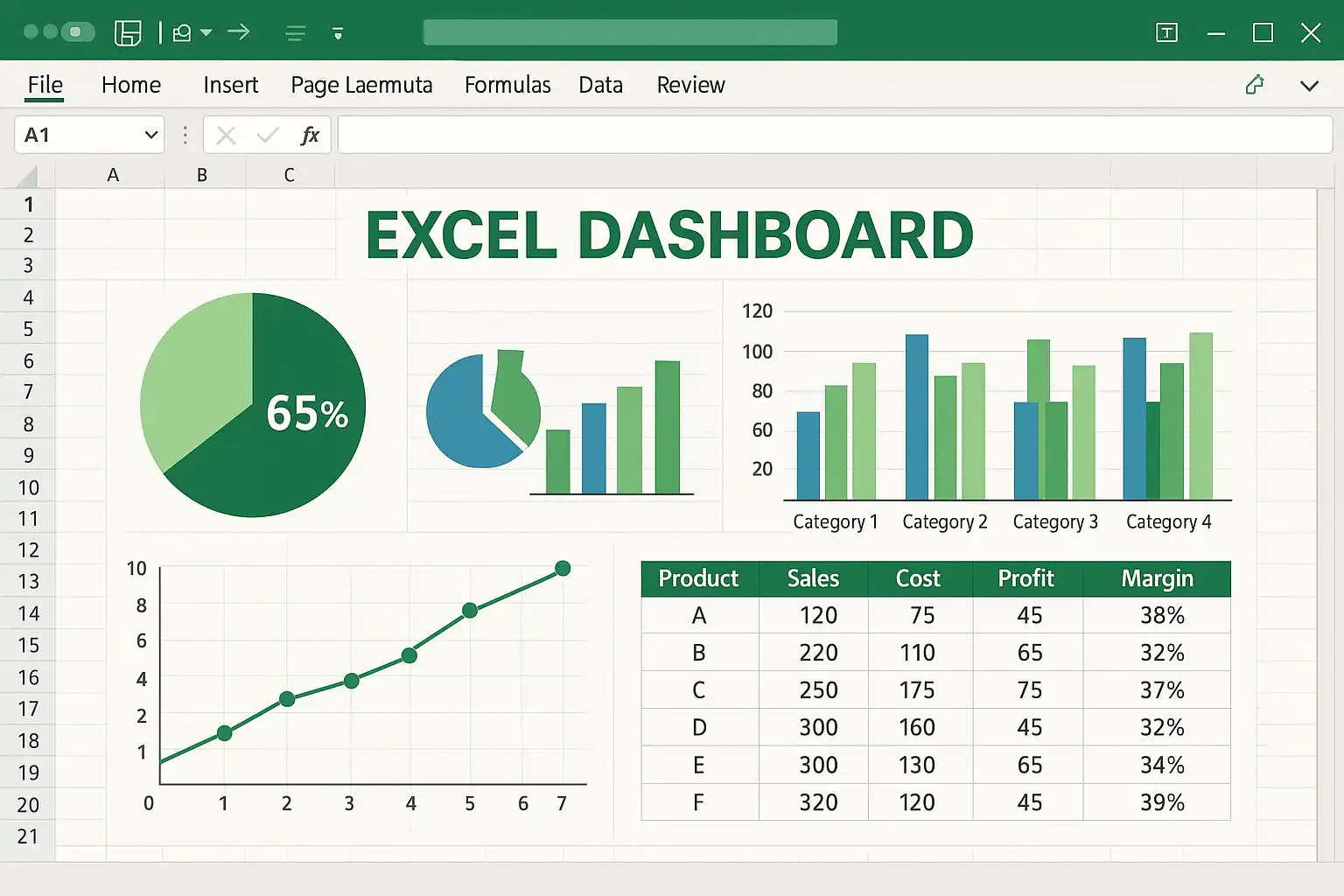The height and width of the screenshot is (896, 1344).
Task: Click the Save icon in the title bar
Action: pos(128,33)
